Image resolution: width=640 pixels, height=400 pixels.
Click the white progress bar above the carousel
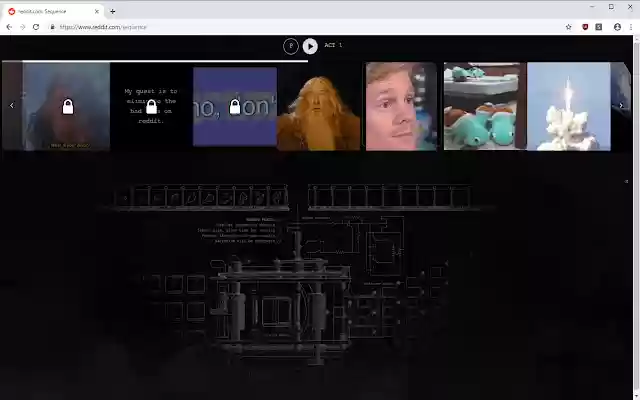(x=165, y=61)
